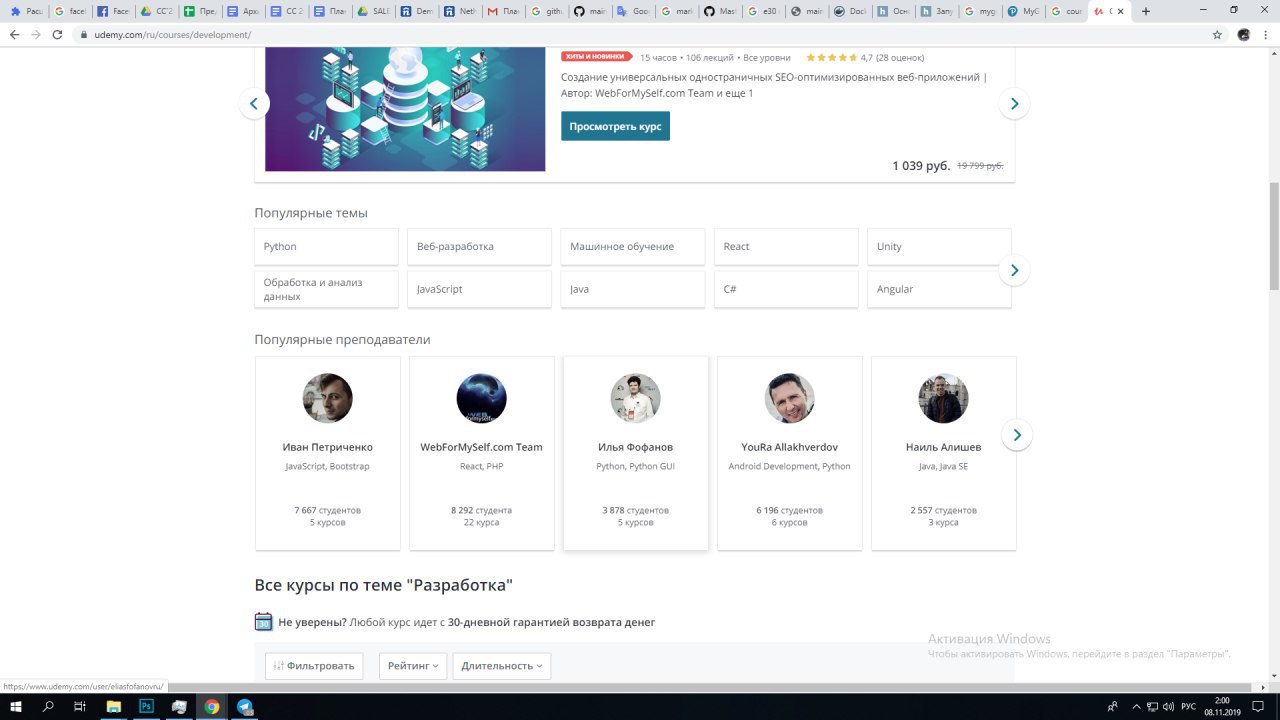This screenshot has width=1280, height=720.
Task: Open Windows Start menu
Action: pos(16,707)
